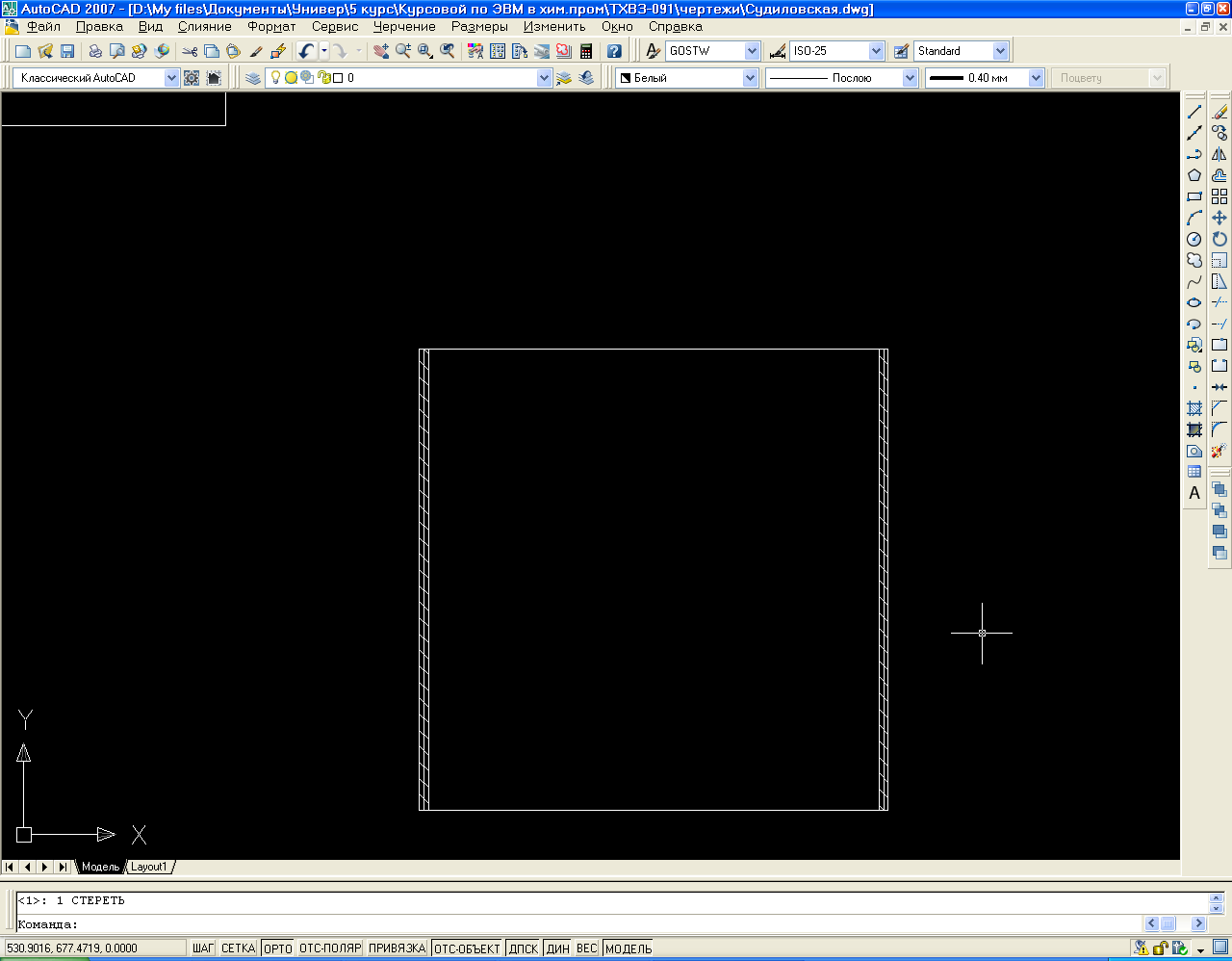Image resolution: width=1232 pixels, height=961 pixels.
Task: Open the Layer Properties Manager icon
Action: (253, 78)
